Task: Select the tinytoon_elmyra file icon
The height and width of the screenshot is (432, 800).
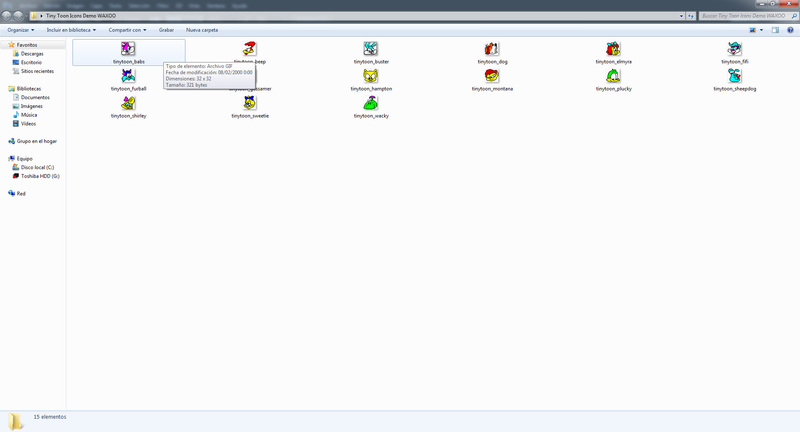Action: (613, 49)
